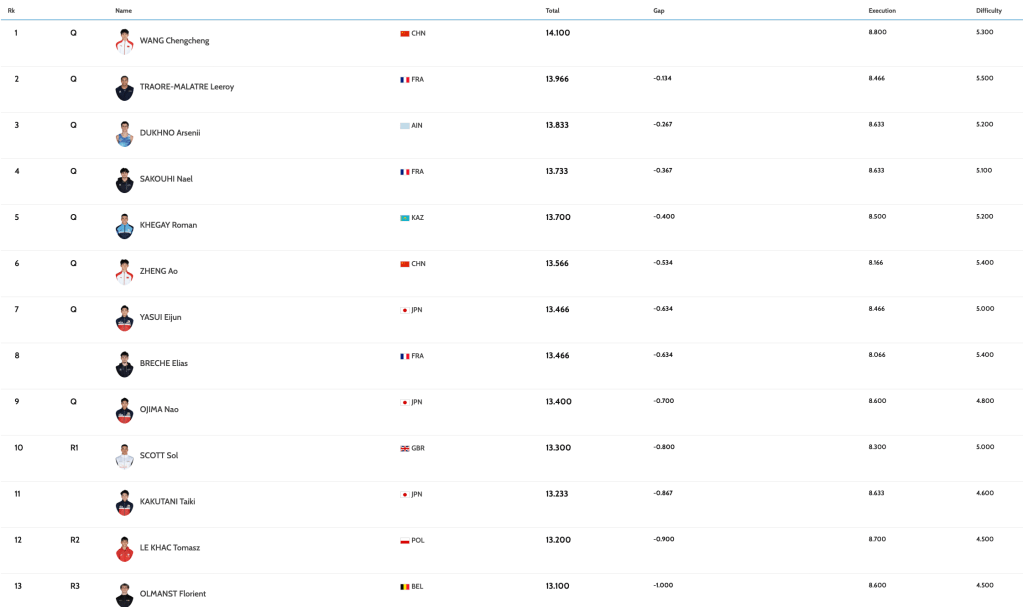The height and width of the screenshot is (607, 1023).
Task: Sort by the Execution column header
Action: (x=881, y=10)
